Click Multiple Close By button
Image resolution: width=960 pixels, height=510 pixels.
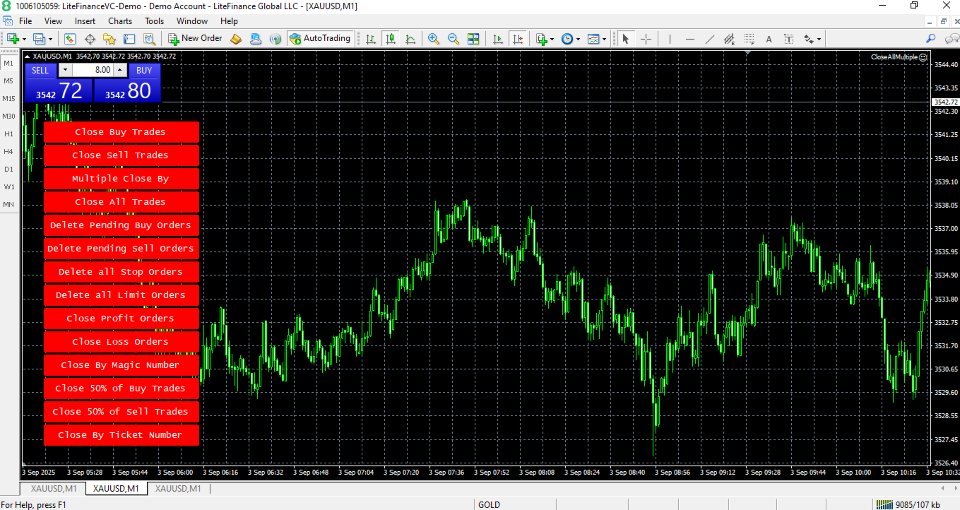(x=121, y=178)
